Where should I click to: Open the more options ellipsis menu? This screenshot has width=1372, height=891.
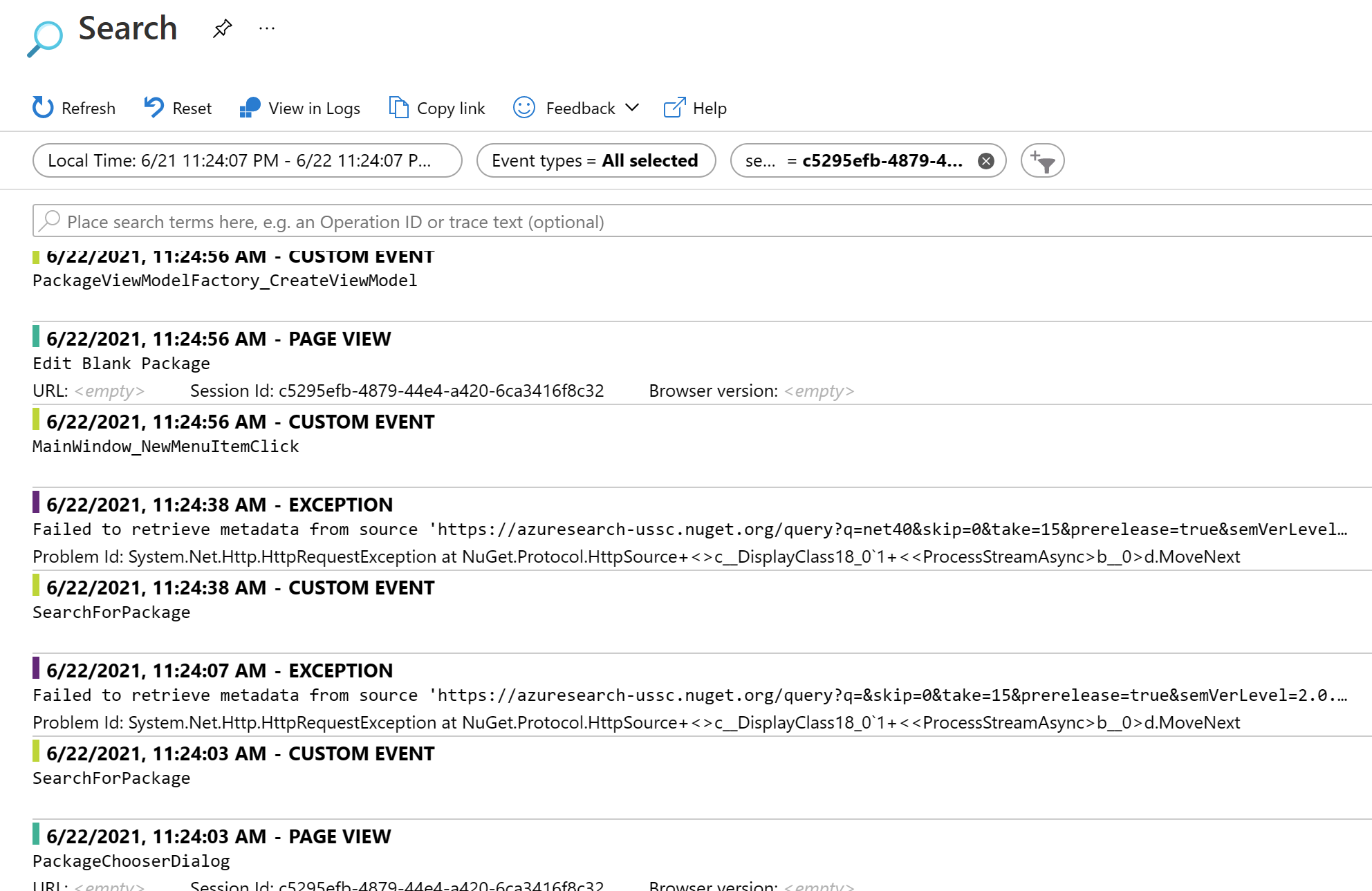point(267,28)
